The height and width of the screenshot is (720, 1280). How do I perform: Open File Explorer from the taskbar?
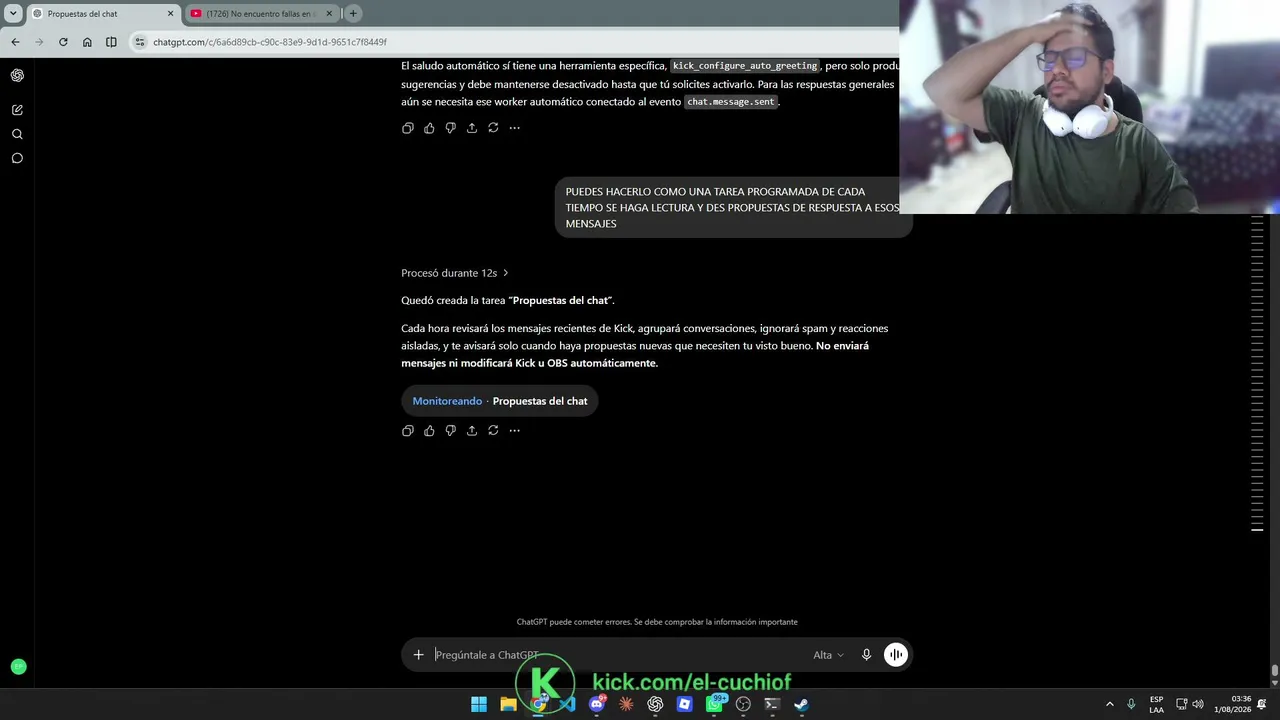click(x=508, y=704)
